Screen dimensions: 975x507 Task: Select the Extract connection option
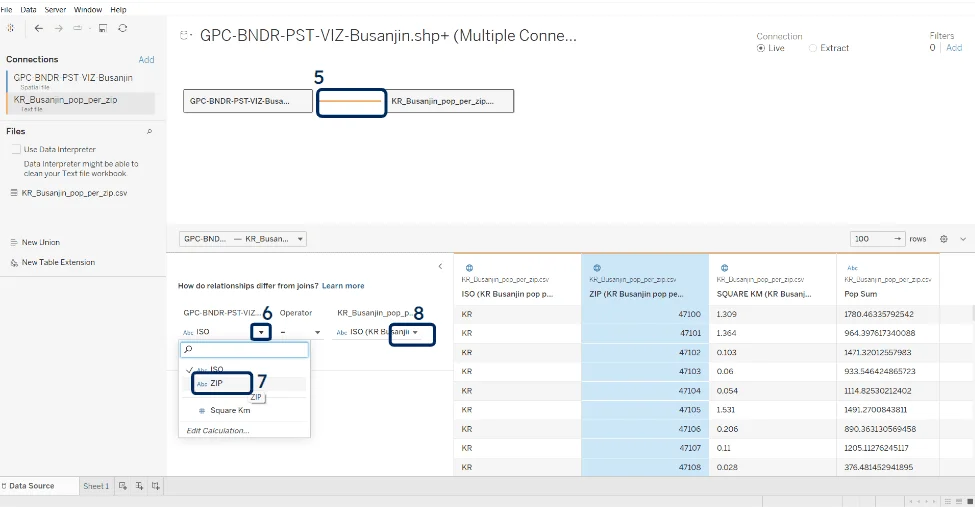click(x=812, y=48)
